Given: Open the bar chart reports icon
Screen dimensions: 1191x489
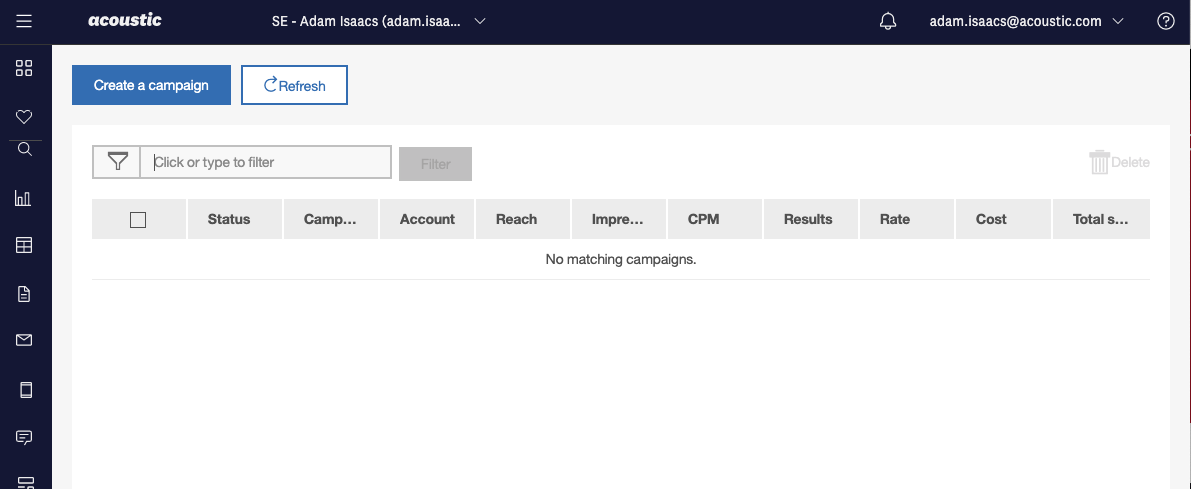Looking at the screenshot, I should point(25,198).
